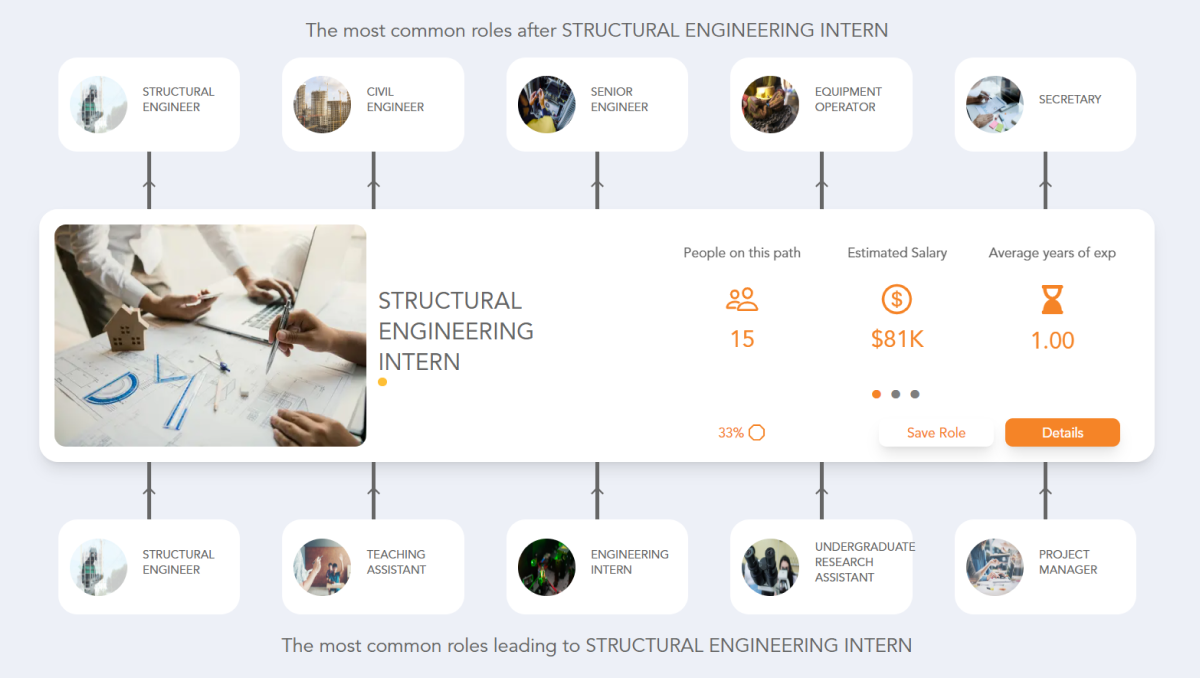
Task: Click the Senior Engineer circular photo icon
Action: click(545, 104)
